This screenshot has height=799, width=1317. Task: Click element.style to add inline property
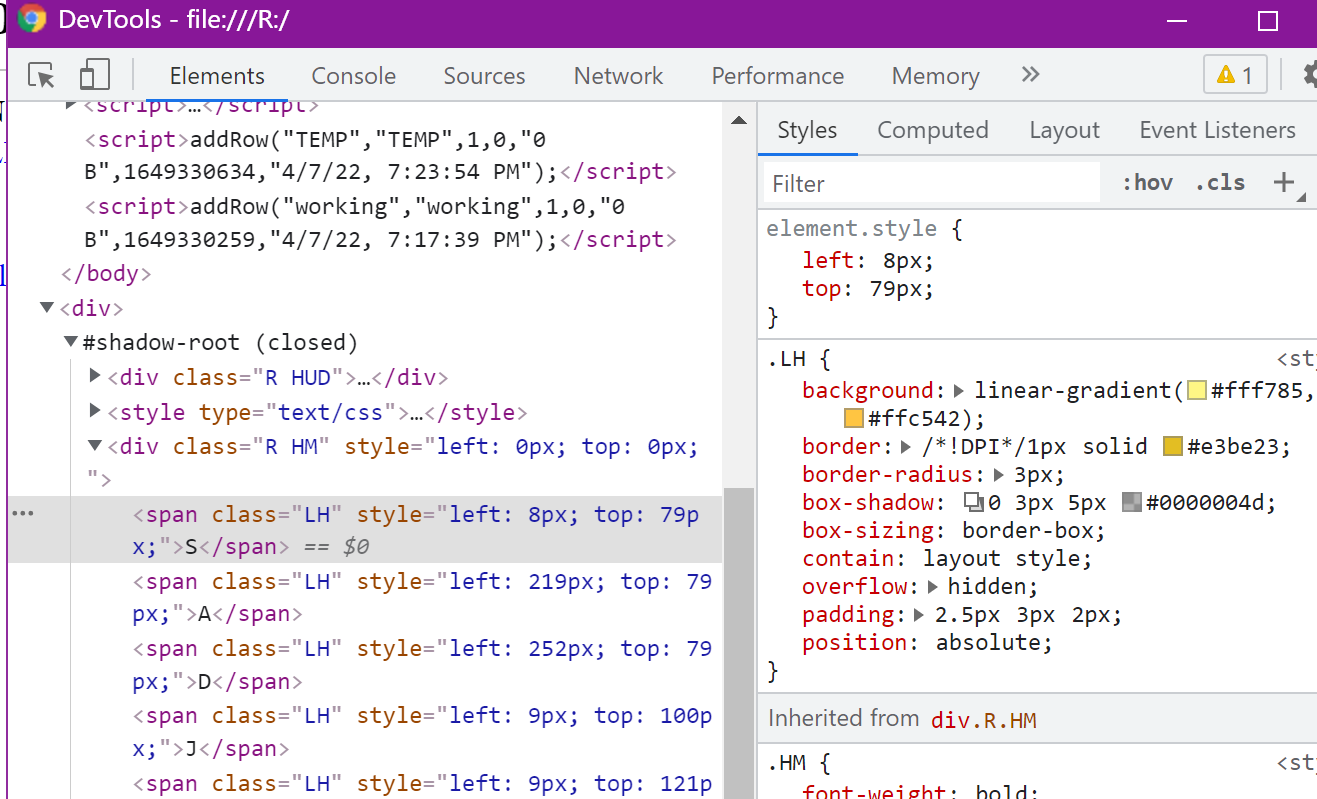852,228
